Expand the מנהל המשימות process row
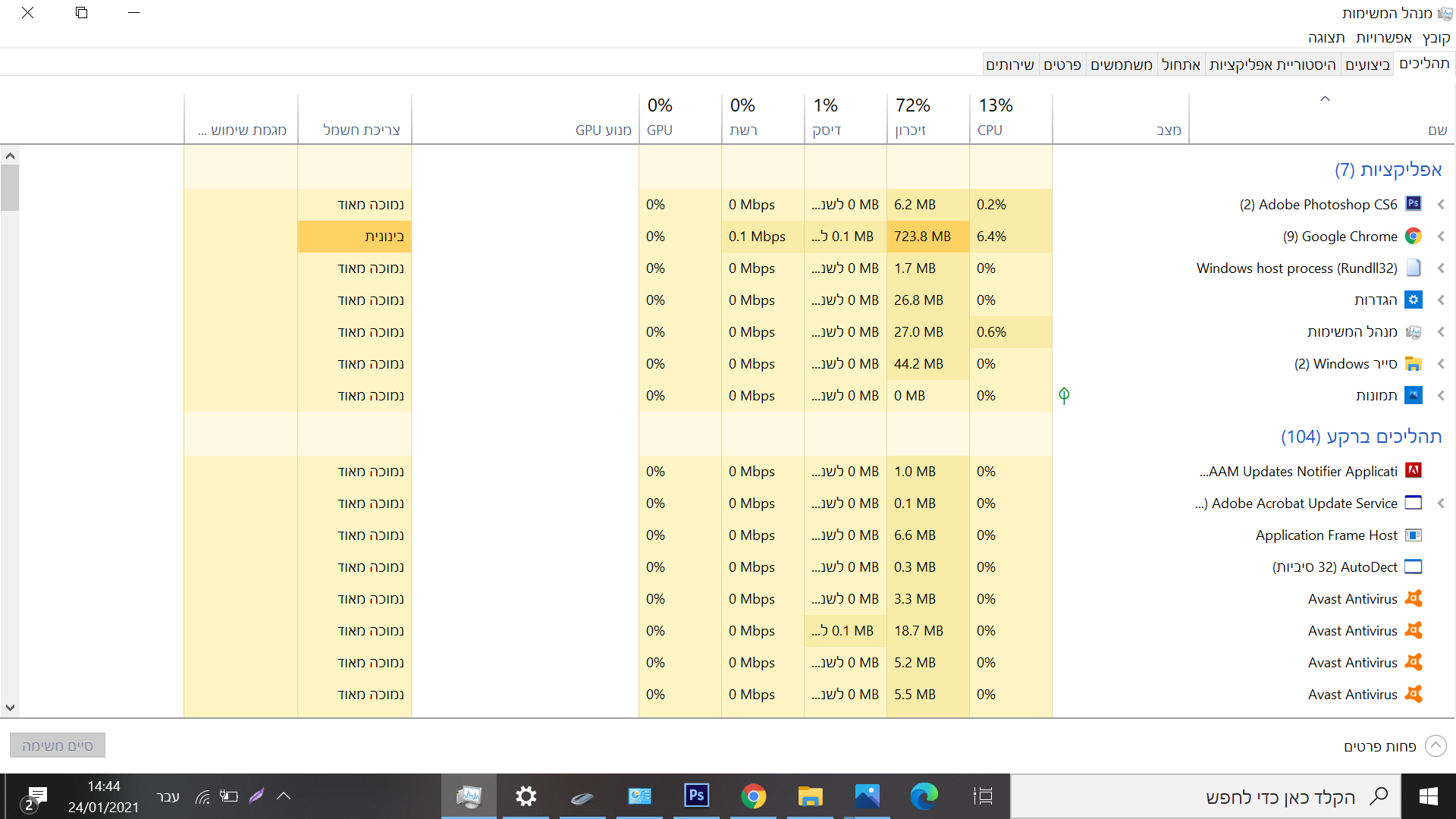This screenshot has width=1456, height=819. tap(1441, 331)
